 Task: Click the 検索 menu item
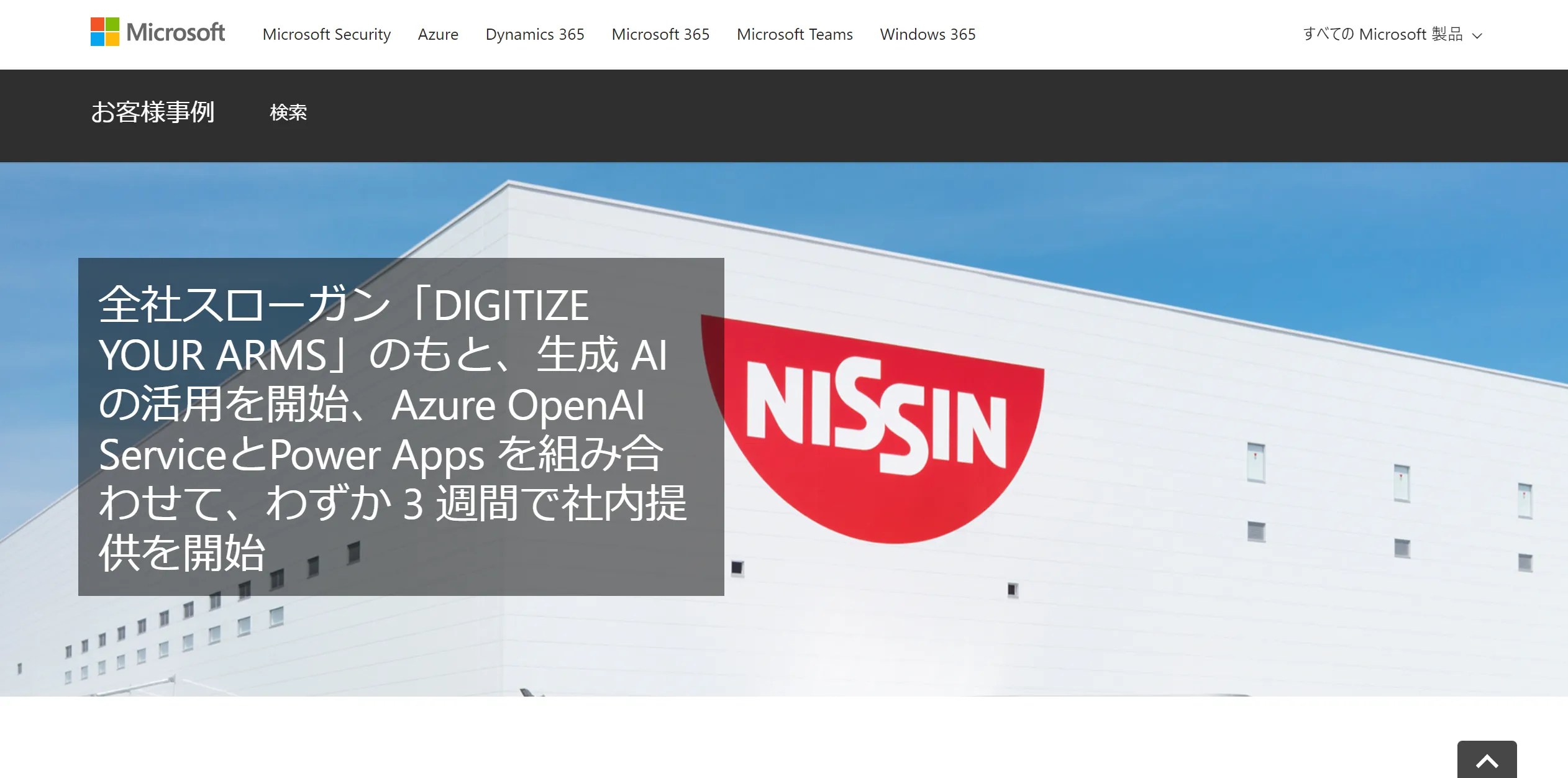pos(288,112)
